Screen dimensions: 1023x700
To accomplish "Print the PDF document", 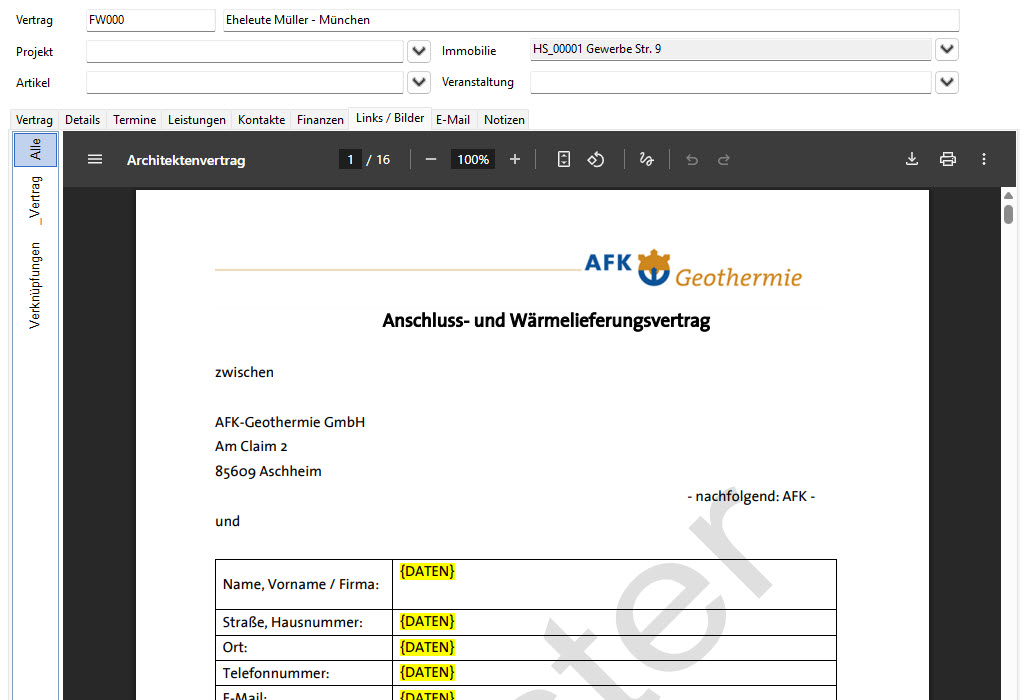I will (x=948, y=160).
